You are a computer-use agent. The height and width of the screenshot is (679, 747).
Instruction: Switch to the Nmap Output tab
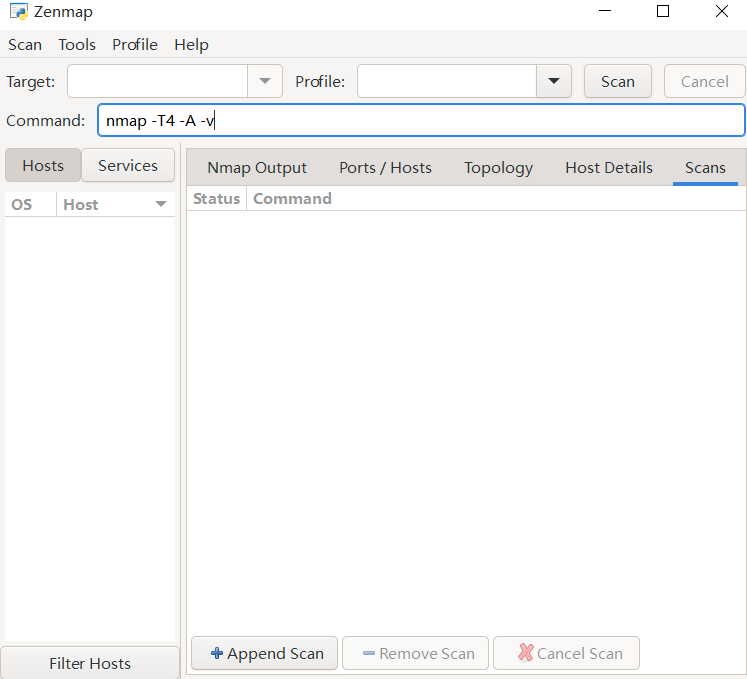257,168
